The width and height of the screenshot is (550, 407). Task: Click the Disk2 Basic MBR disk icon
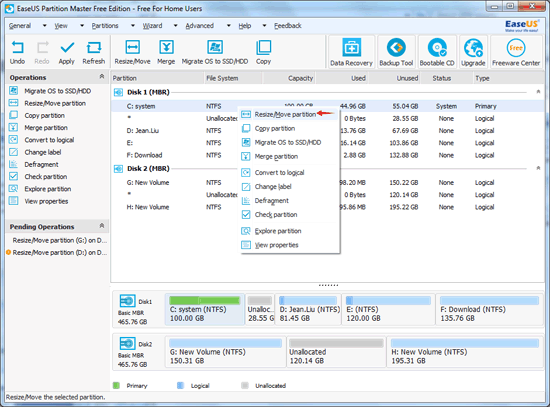pos(127,343)
